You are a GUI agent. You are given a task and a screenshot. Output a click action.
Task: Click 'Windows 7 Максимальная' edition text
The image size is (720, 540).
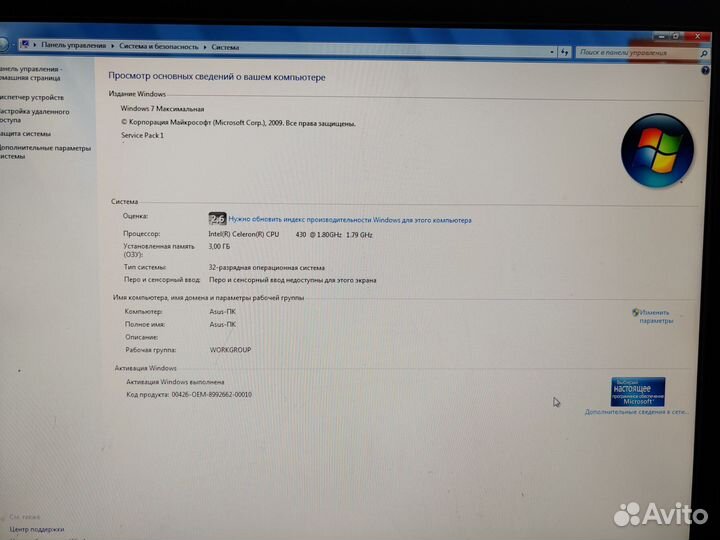point(162,109)
